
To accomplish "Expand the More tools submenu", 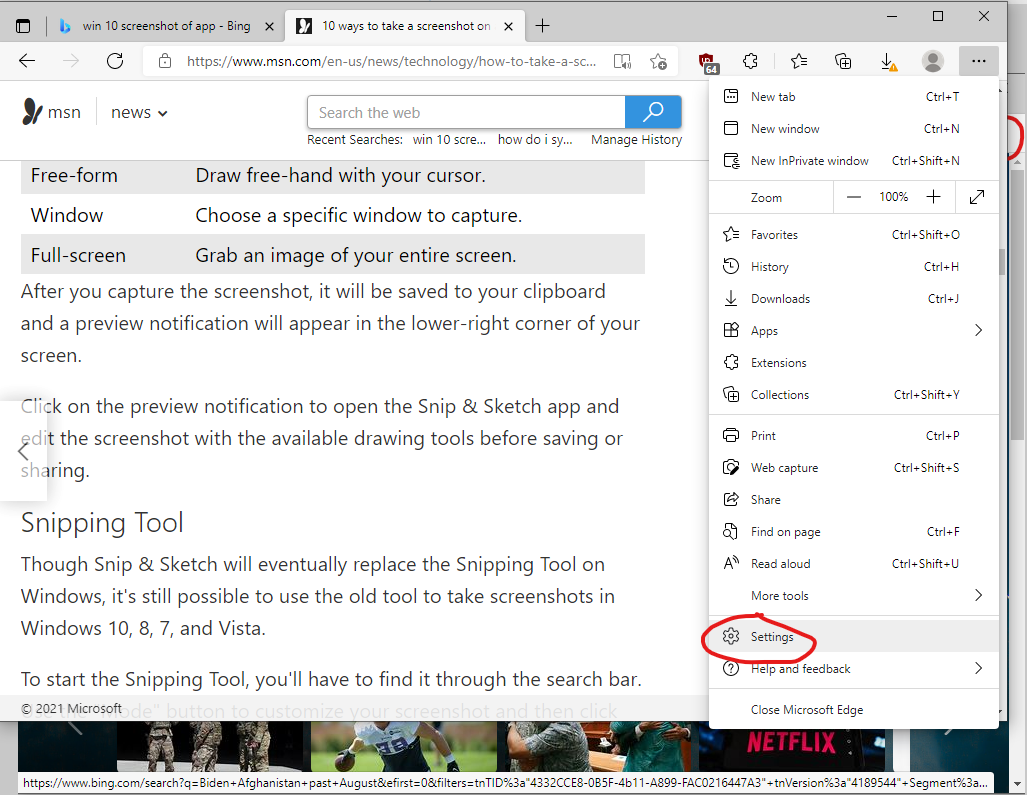I will click(853, 596).
